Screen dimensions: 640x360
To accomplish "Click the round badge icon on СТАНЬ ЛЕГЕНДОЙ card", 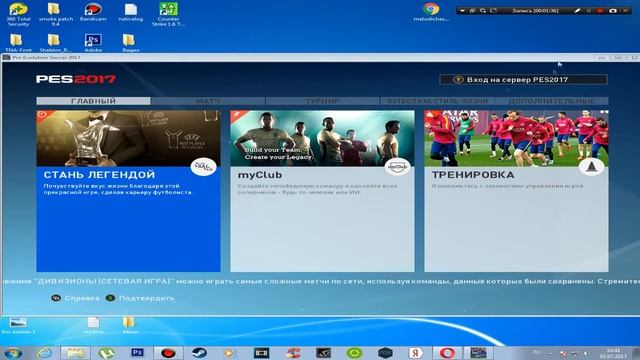I will coord(204,167).
